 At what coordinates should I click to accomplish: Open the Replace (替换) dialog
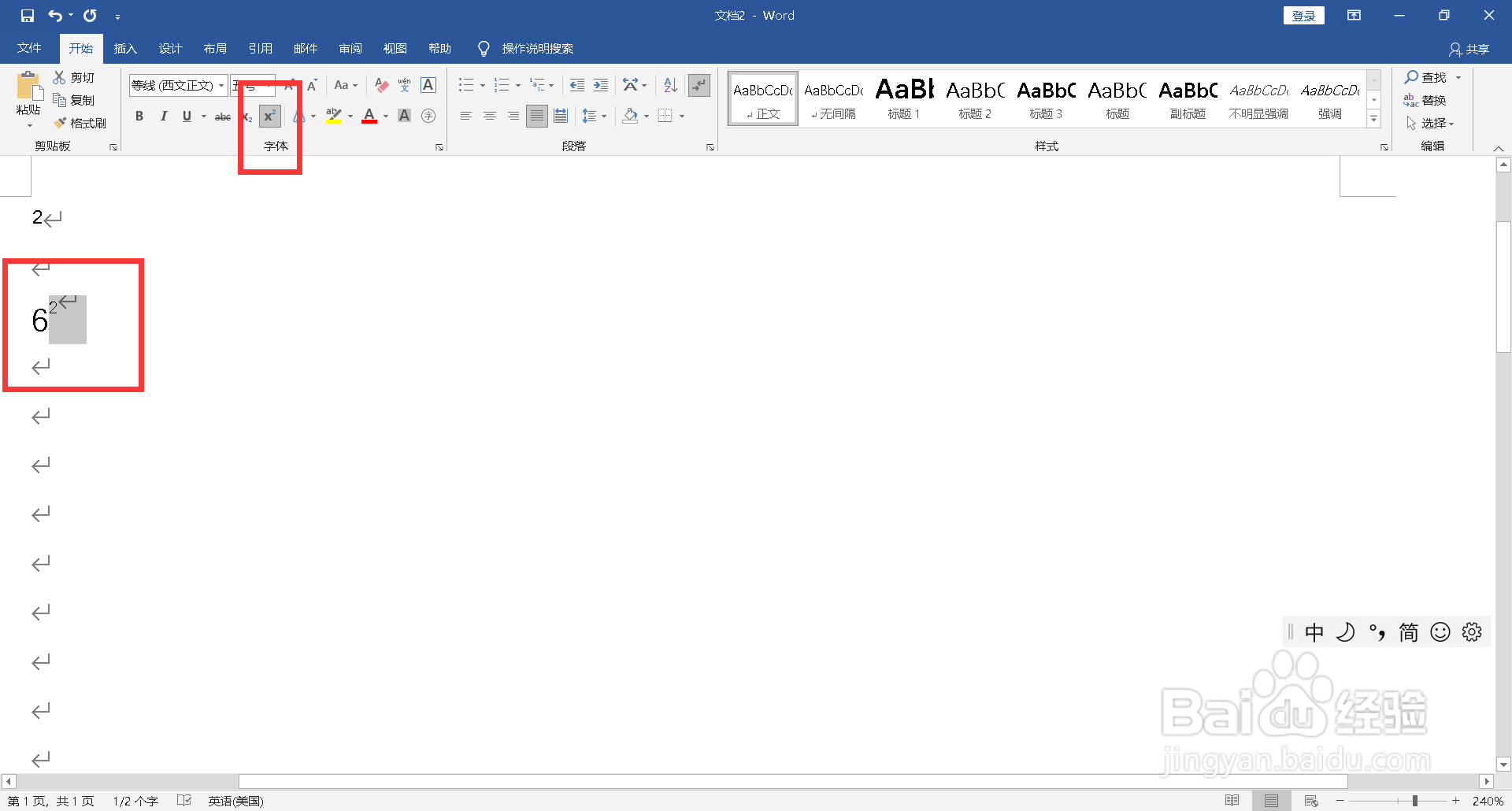pos(1425,100)
